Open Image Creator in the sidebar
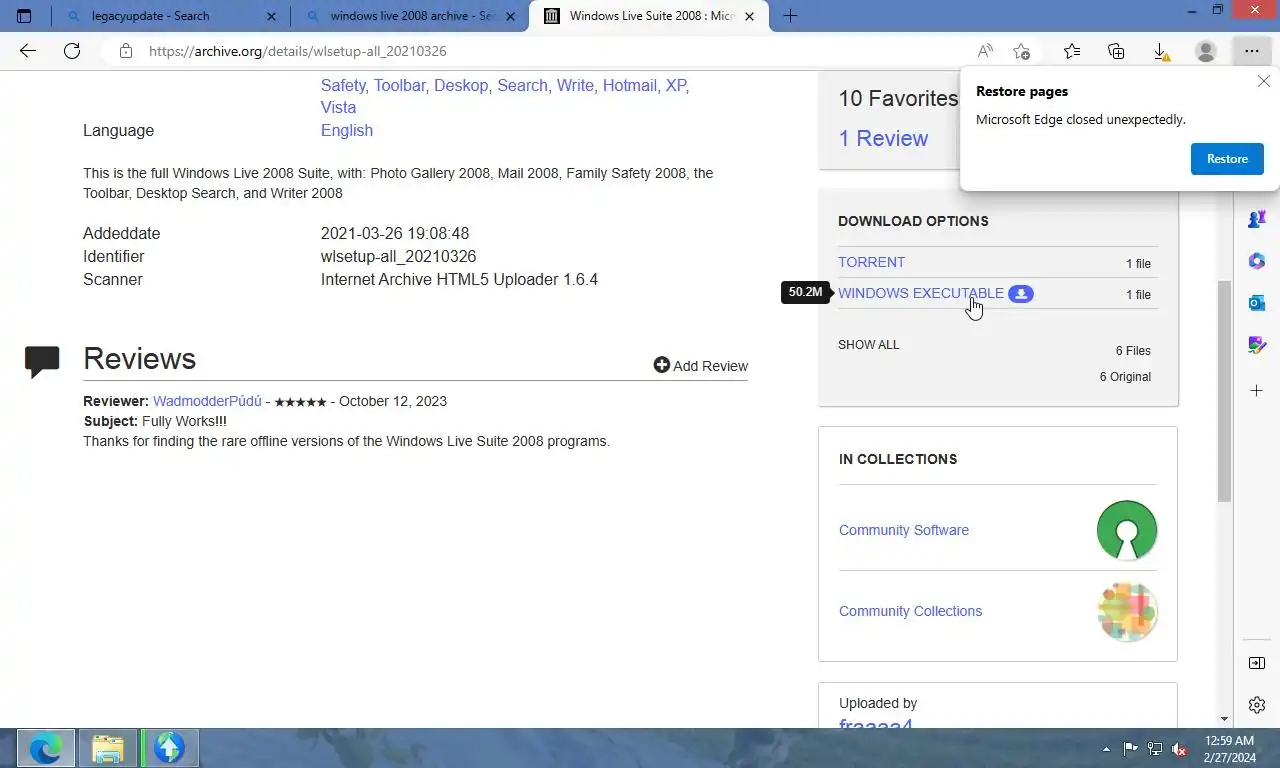1280x768 pixels. tap(1257, 345)
